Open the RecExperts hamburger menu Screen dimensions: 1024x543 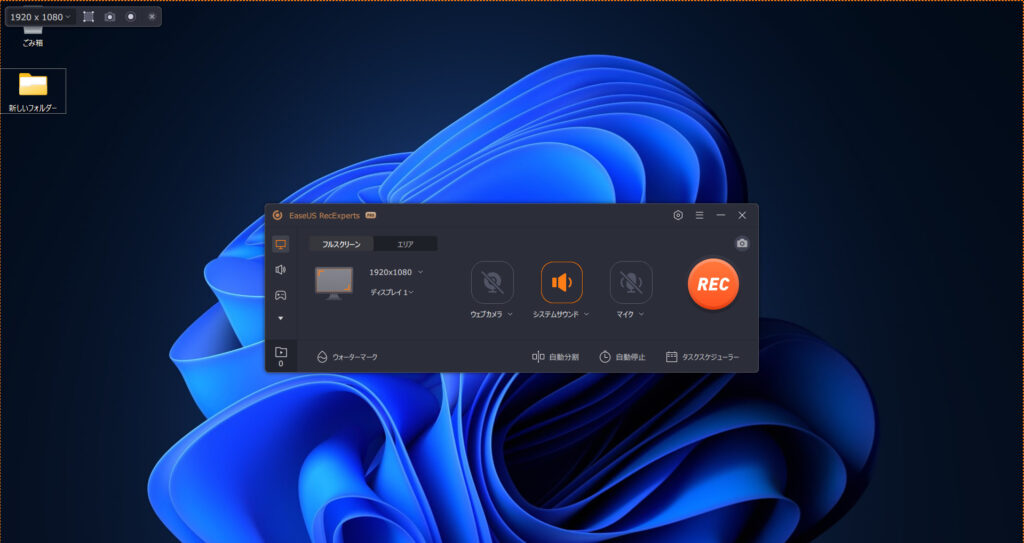[x=699, y=215]
